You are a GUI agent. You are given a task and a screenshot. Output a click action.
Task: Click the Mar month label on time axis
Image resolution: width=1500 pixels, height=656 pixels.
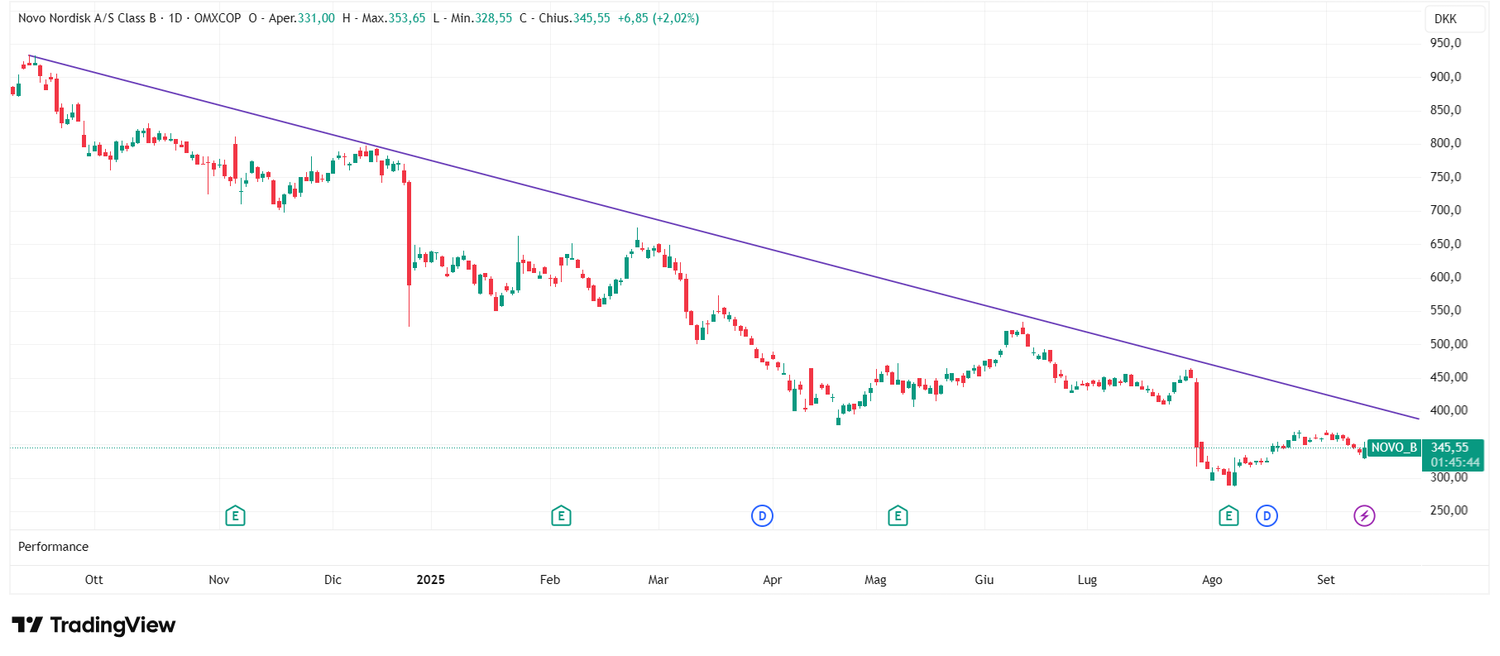click(x=658, y=580)
